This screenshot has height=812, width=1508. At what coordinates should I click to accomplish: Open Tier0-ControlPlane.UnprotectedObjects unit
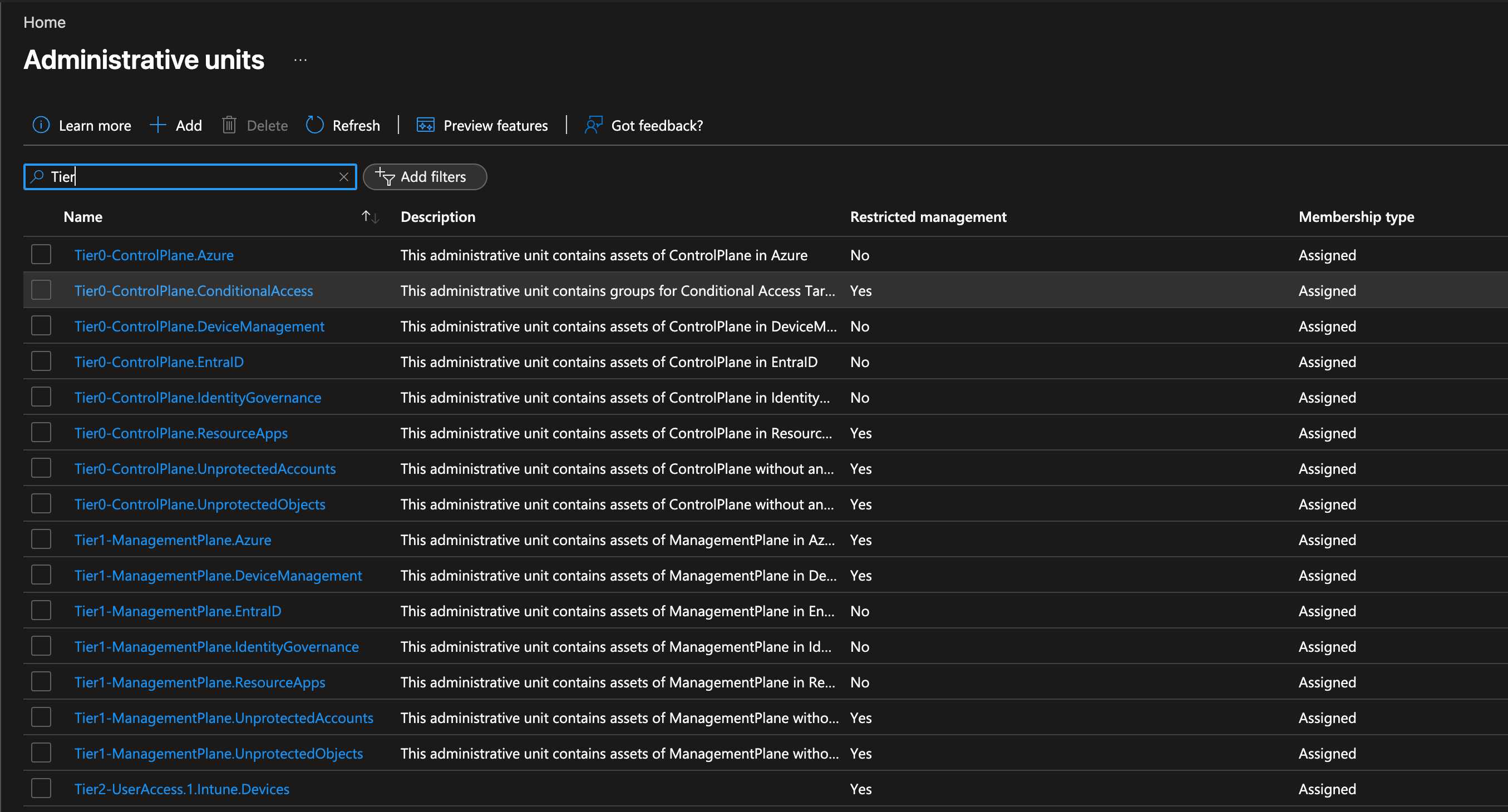(200, 505)
